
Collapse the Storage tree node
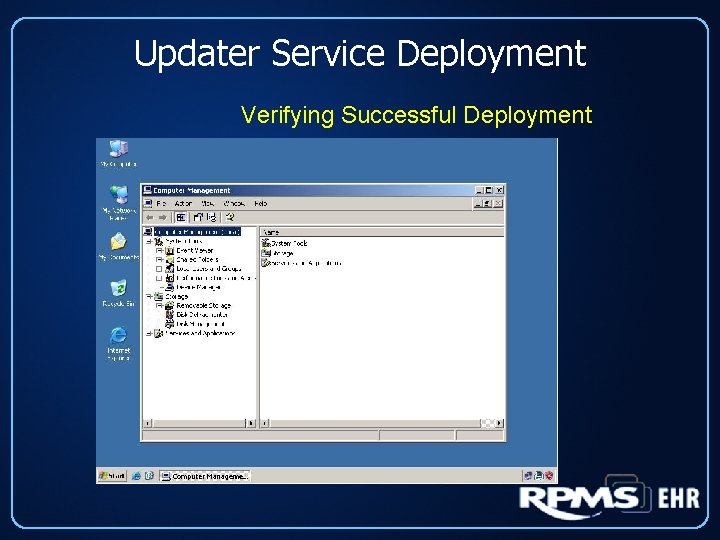(x=149, y=297)
